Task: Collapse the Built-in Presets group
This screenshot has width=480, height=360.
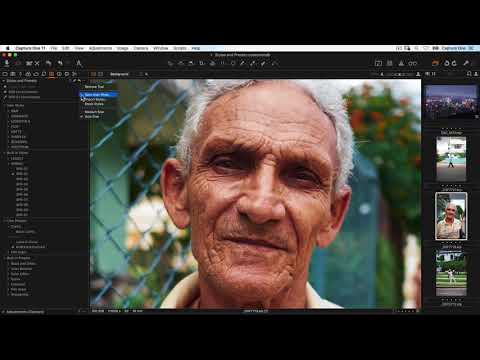Action: (x=4, y=258)
